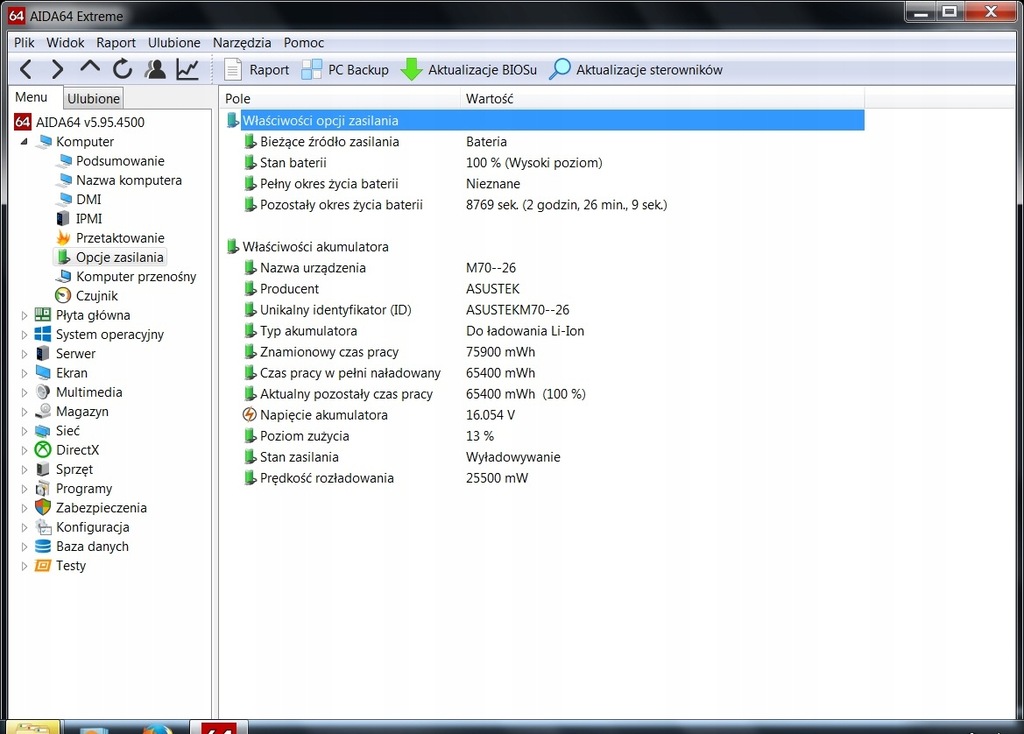1024x734 pixels.
Task: Go forward with the right arrow icon
Action: 57,69
